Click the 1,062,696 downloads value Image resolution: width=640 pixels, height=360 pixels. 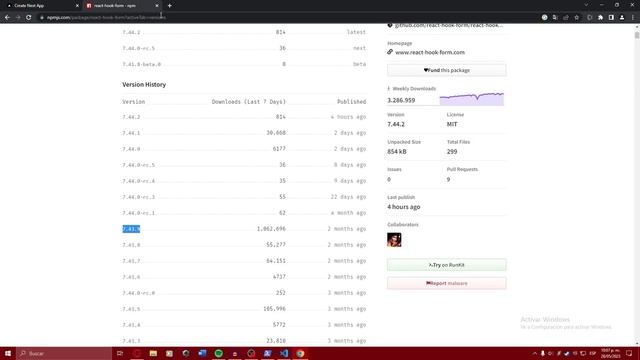click(x=271, y=229)
